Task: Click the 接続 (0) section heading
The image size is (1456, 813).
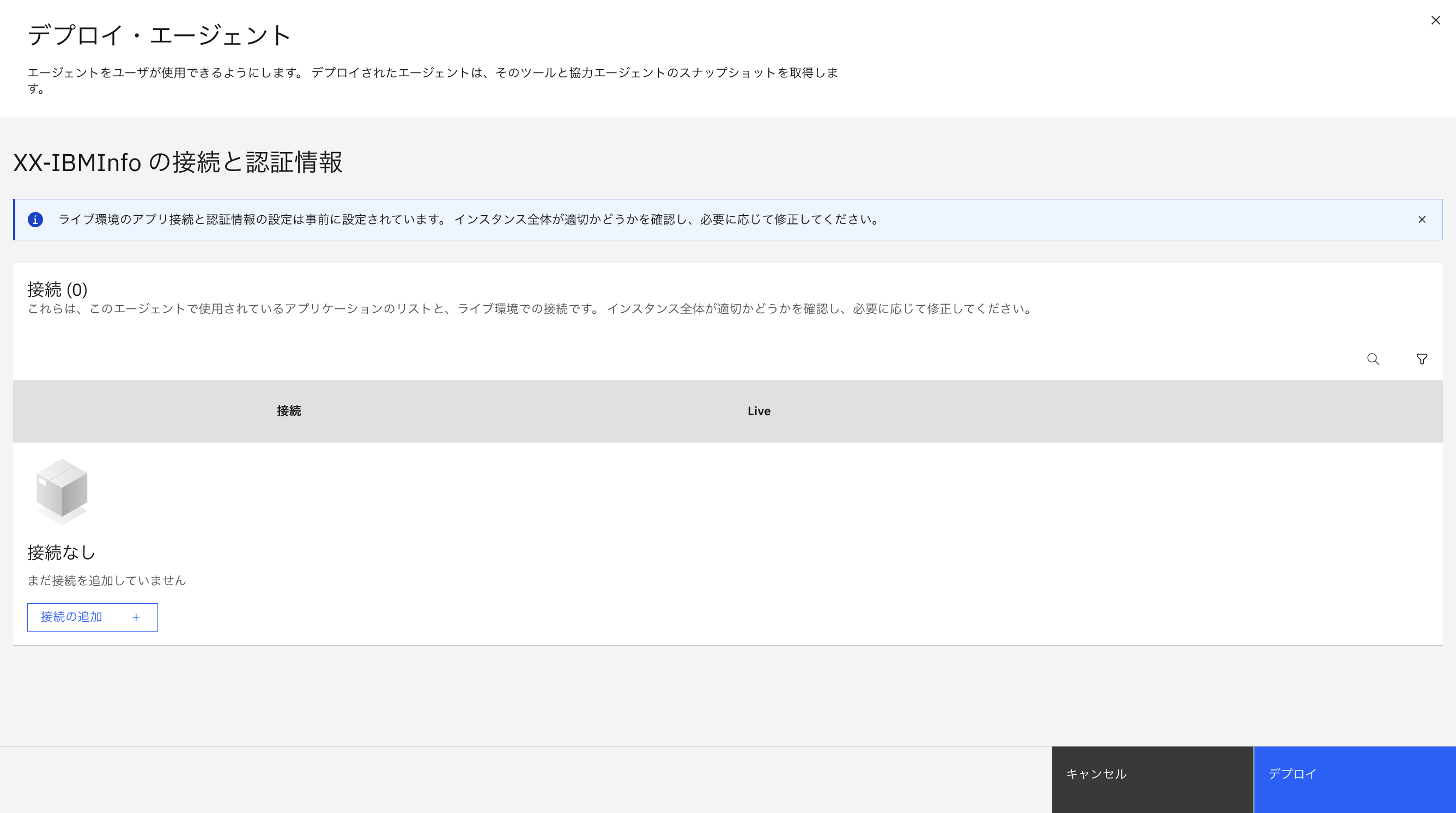Action: click(x=57, y=289)
